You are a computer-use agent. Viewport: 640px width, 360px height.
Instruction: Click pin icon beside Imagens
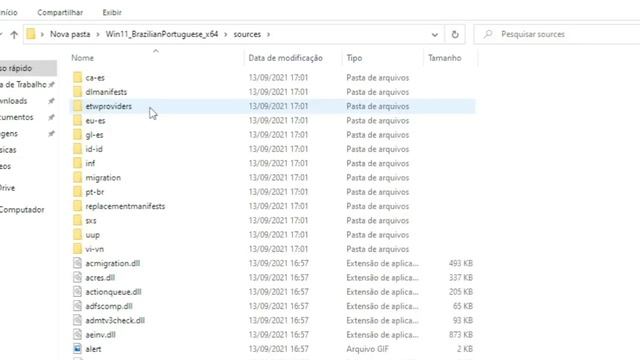(x=51, y=133)
